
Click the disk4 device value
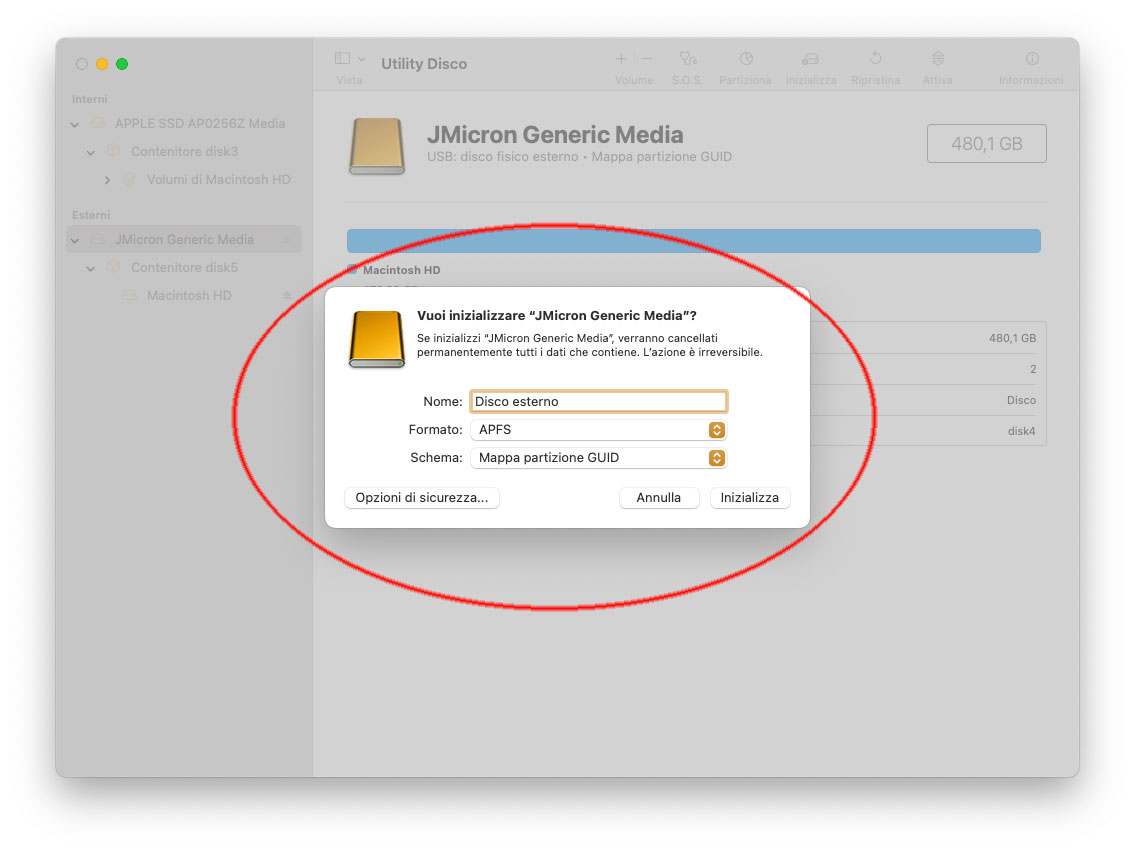[x=1021, y=431]
